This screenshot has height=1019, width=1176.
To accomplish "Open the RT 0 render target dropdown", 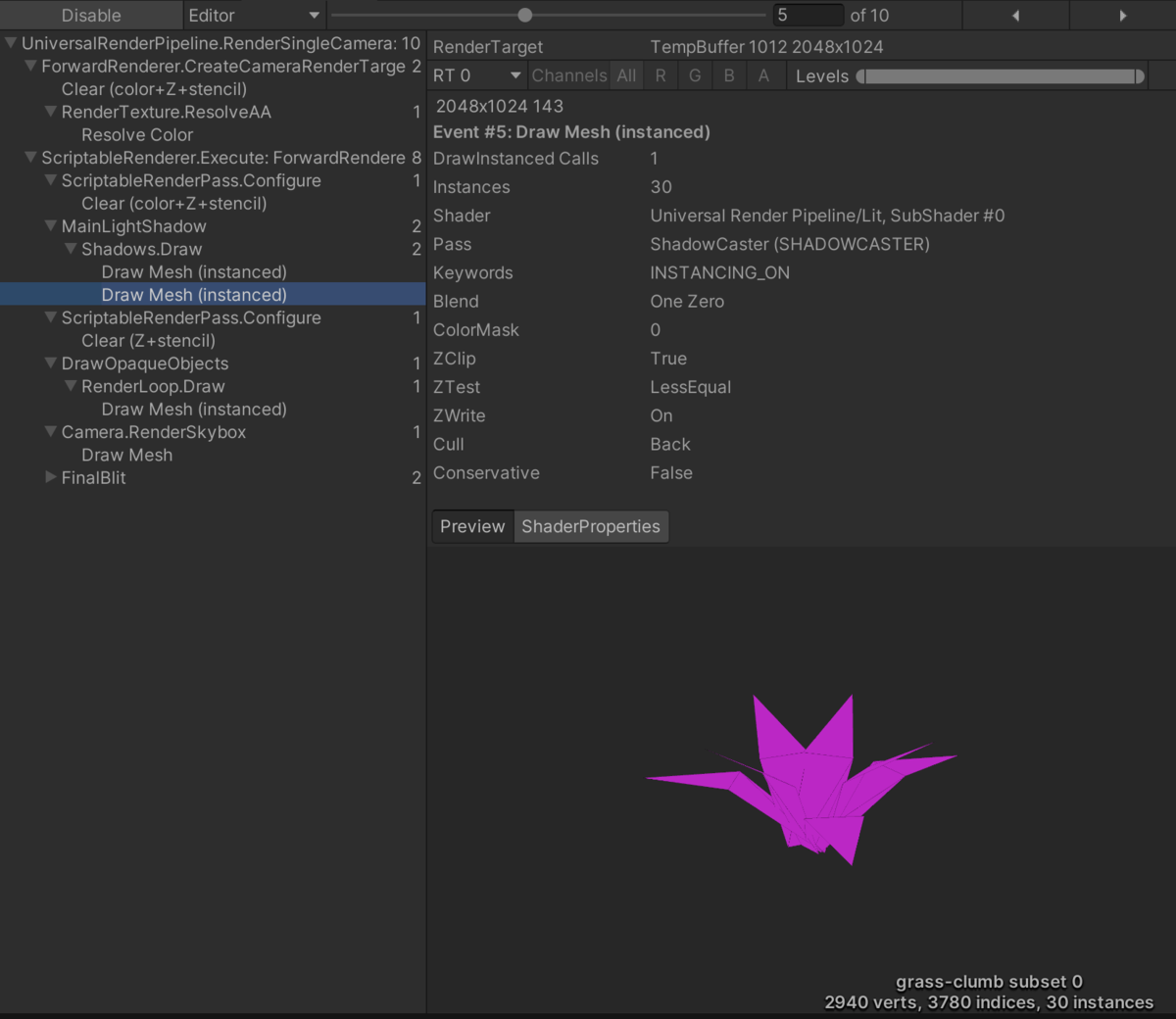I will point(476,74).
